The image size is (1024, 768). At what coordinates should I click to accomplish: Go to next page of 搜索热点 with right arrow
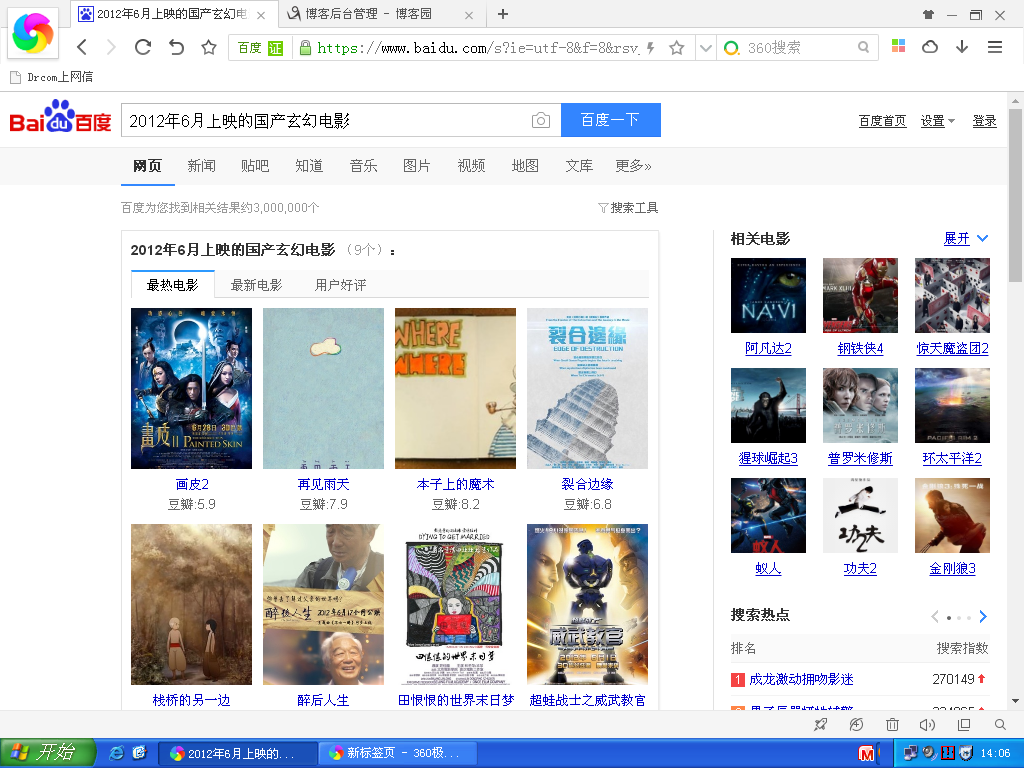(983, 616)
